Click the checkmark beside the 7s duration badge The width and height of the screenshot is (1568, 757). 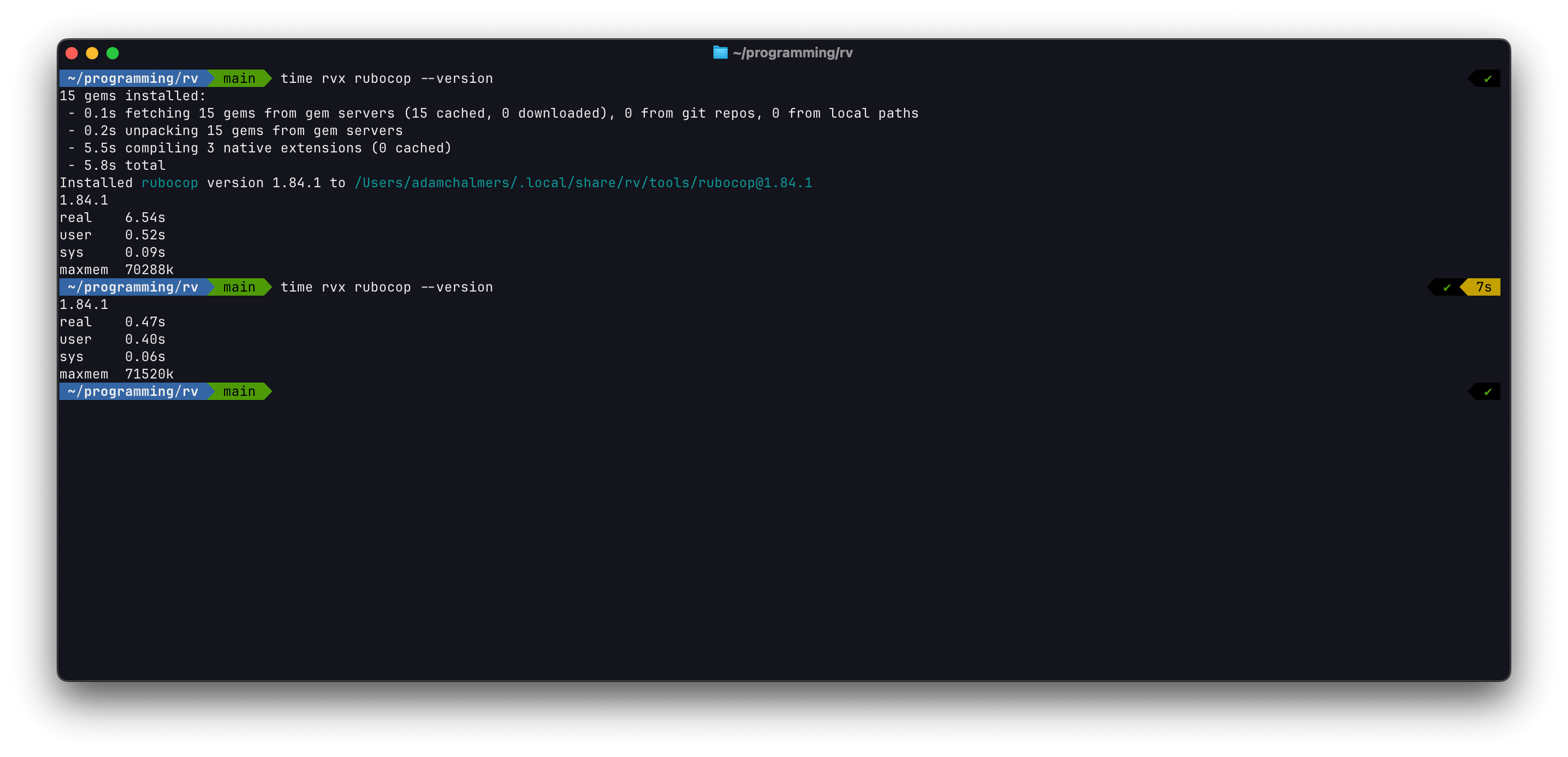click(1447, 287)
